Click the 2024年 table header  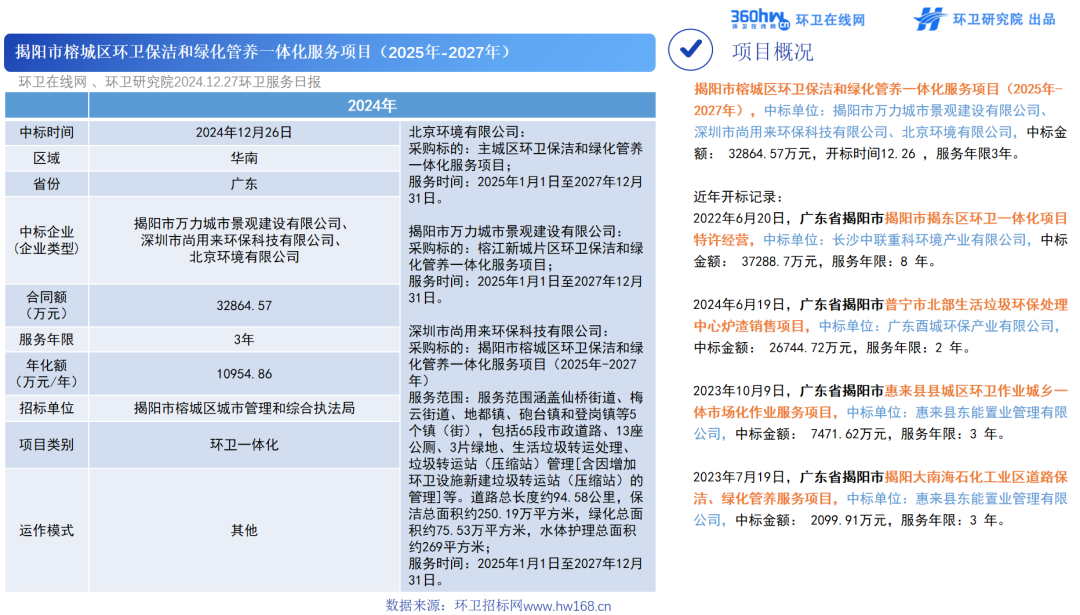pos(372,105)
